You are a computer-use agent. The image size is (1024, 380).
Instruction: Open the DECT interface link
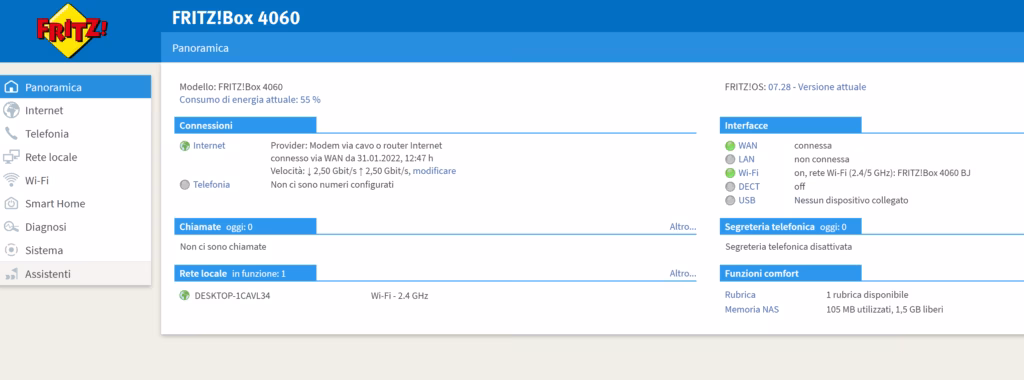[749, 187]
